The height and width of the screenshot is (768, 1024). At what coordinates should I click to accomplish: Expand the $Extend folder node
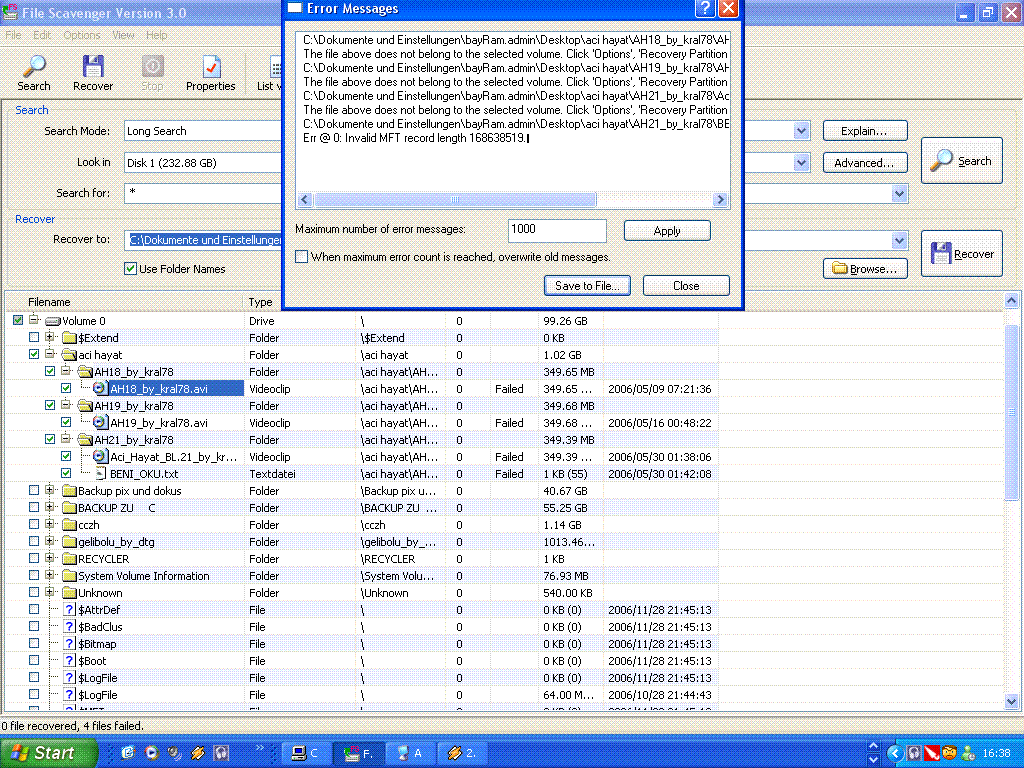pos(50,337)
